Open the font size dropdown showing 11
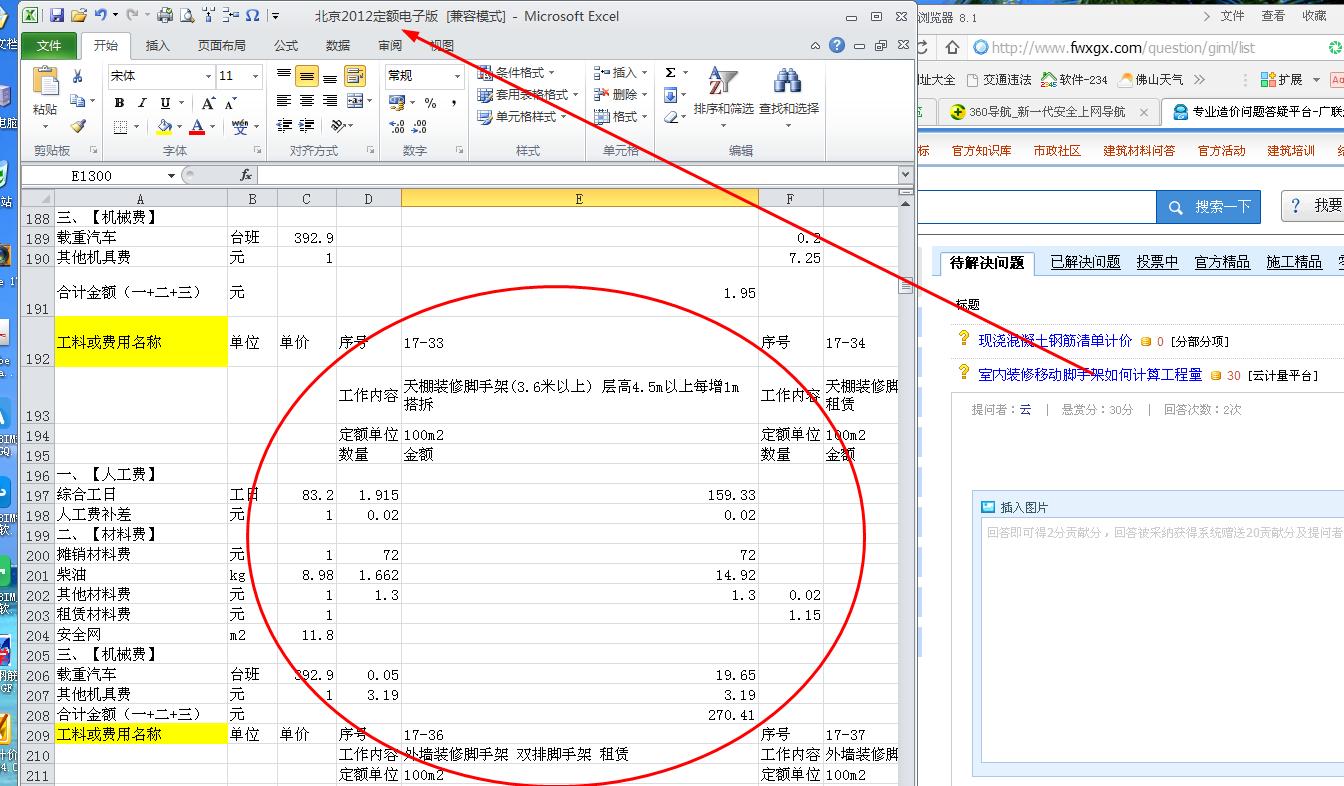The image size is (1344, 786). [x=255, y=76]
